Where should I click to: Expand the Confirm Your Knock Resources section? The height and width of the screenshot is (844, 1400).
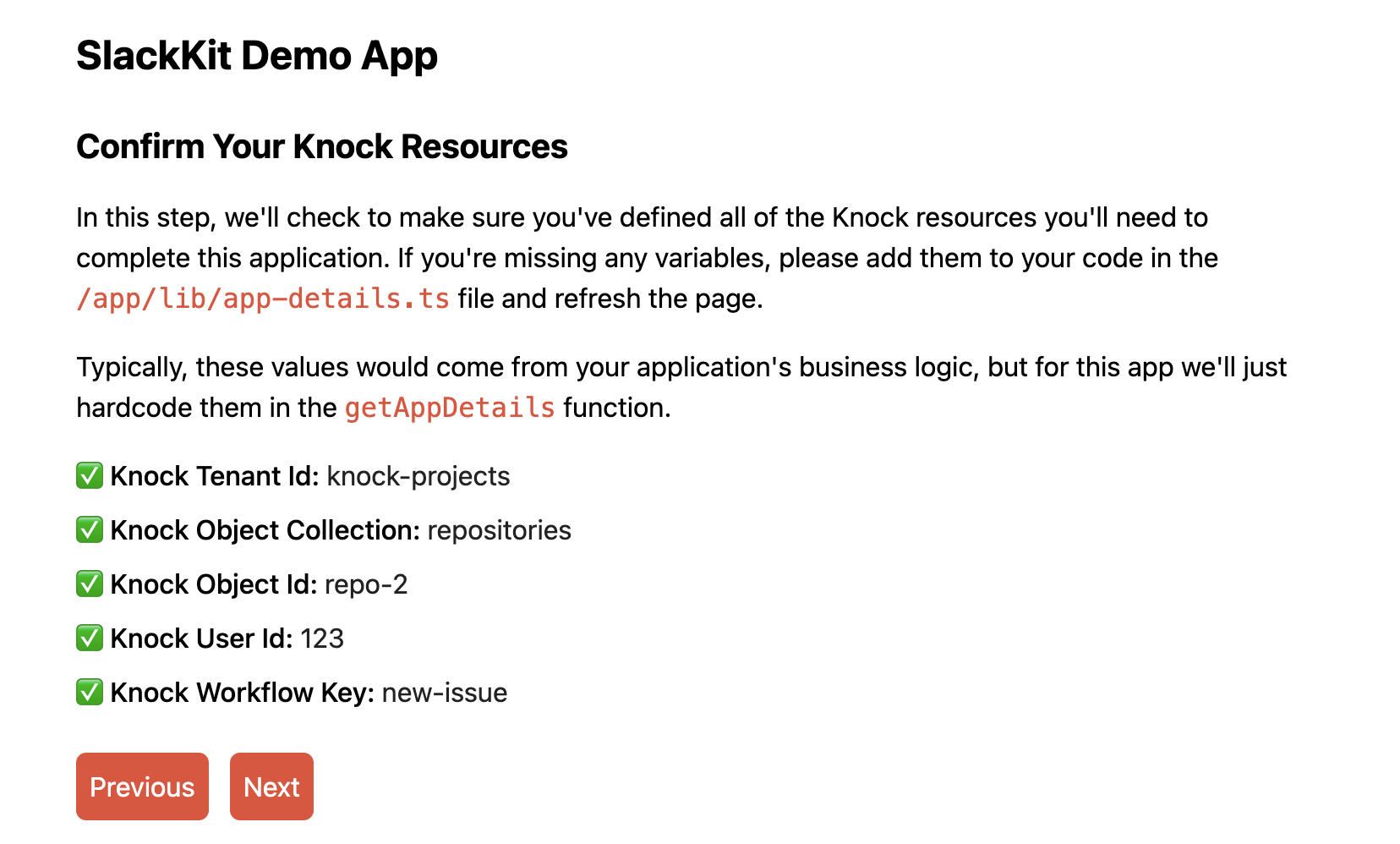click(322, 146)
